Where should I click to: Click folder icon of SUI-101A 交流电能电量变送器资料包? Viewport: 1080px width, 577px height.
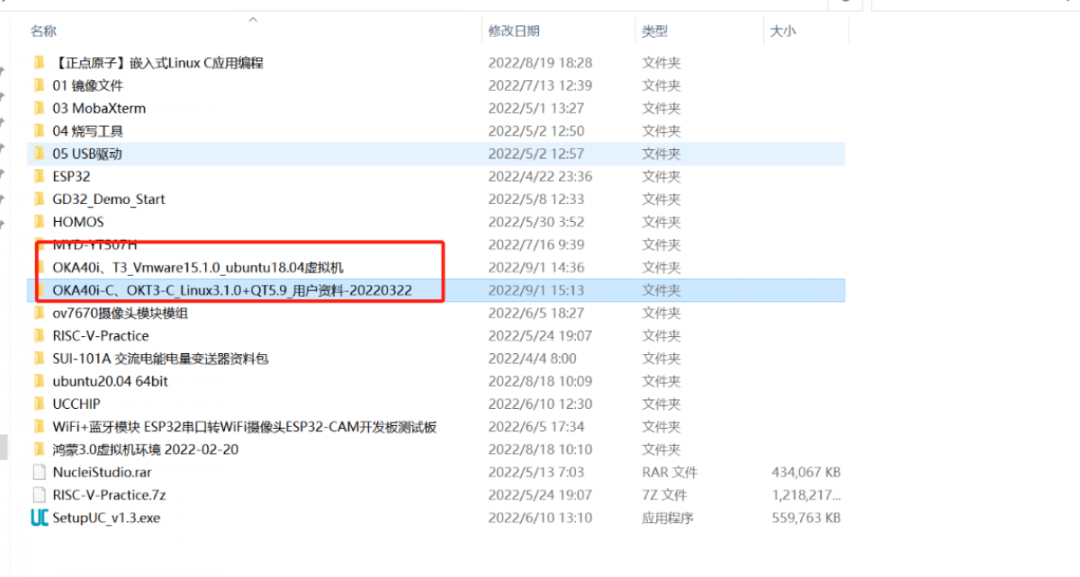(39, 358)
